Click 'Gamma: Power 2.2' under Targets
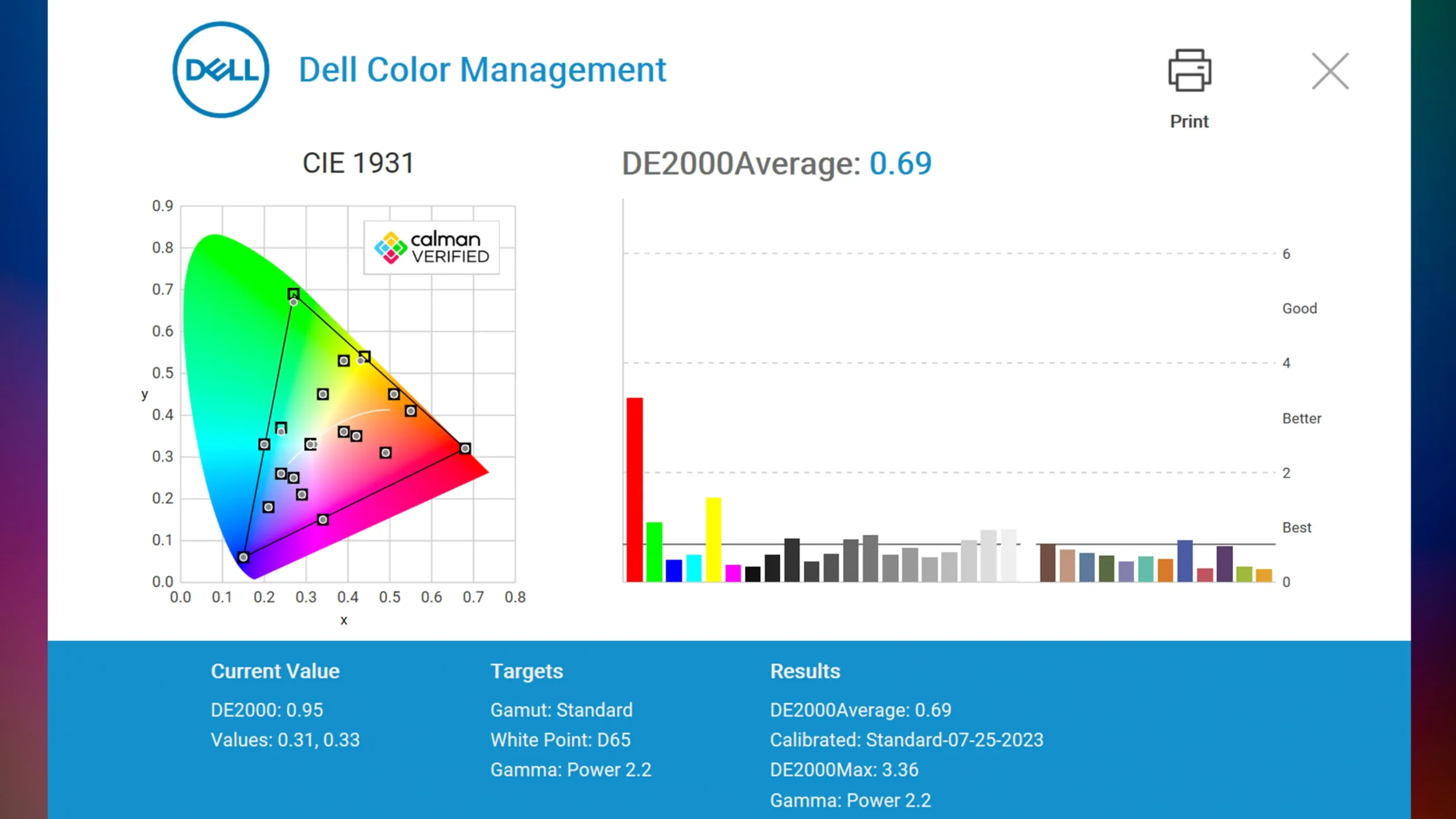This screenshot has width=1456, height=819. click(571, 770)
